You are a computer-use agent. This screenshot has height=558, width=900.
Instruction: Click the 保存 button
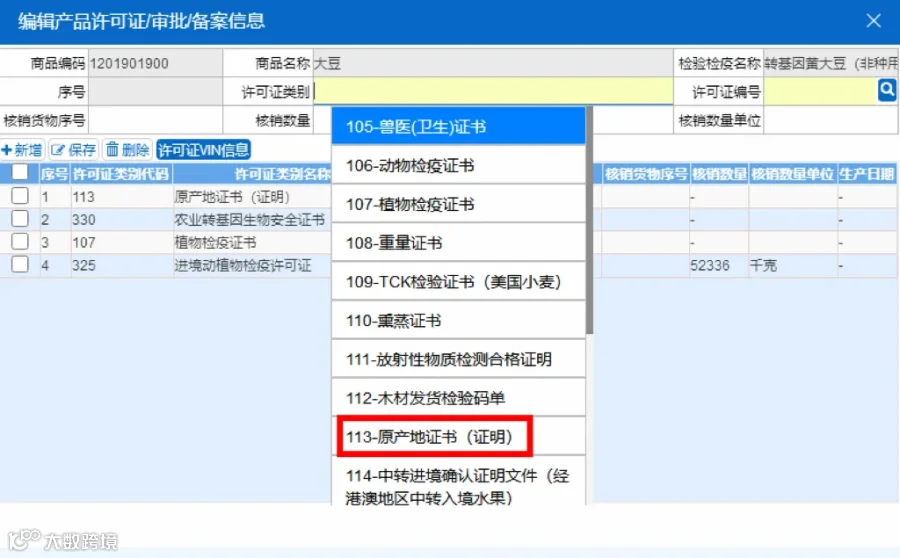tap(73, 150)
